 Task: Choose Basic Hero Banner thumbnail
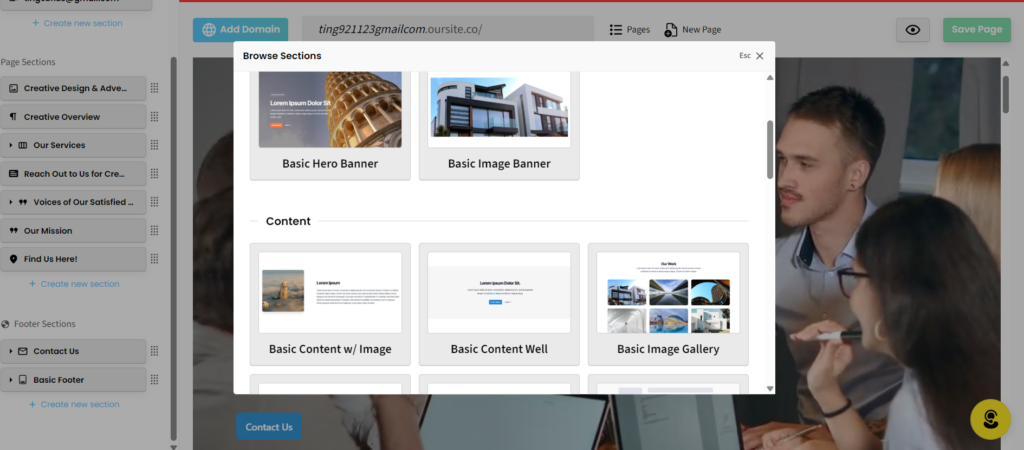pos(330,110)
